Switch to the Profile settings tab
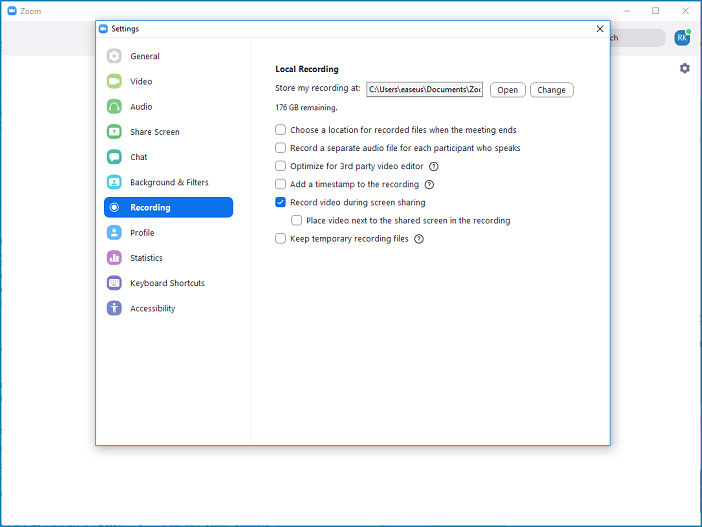 (142, 233)
